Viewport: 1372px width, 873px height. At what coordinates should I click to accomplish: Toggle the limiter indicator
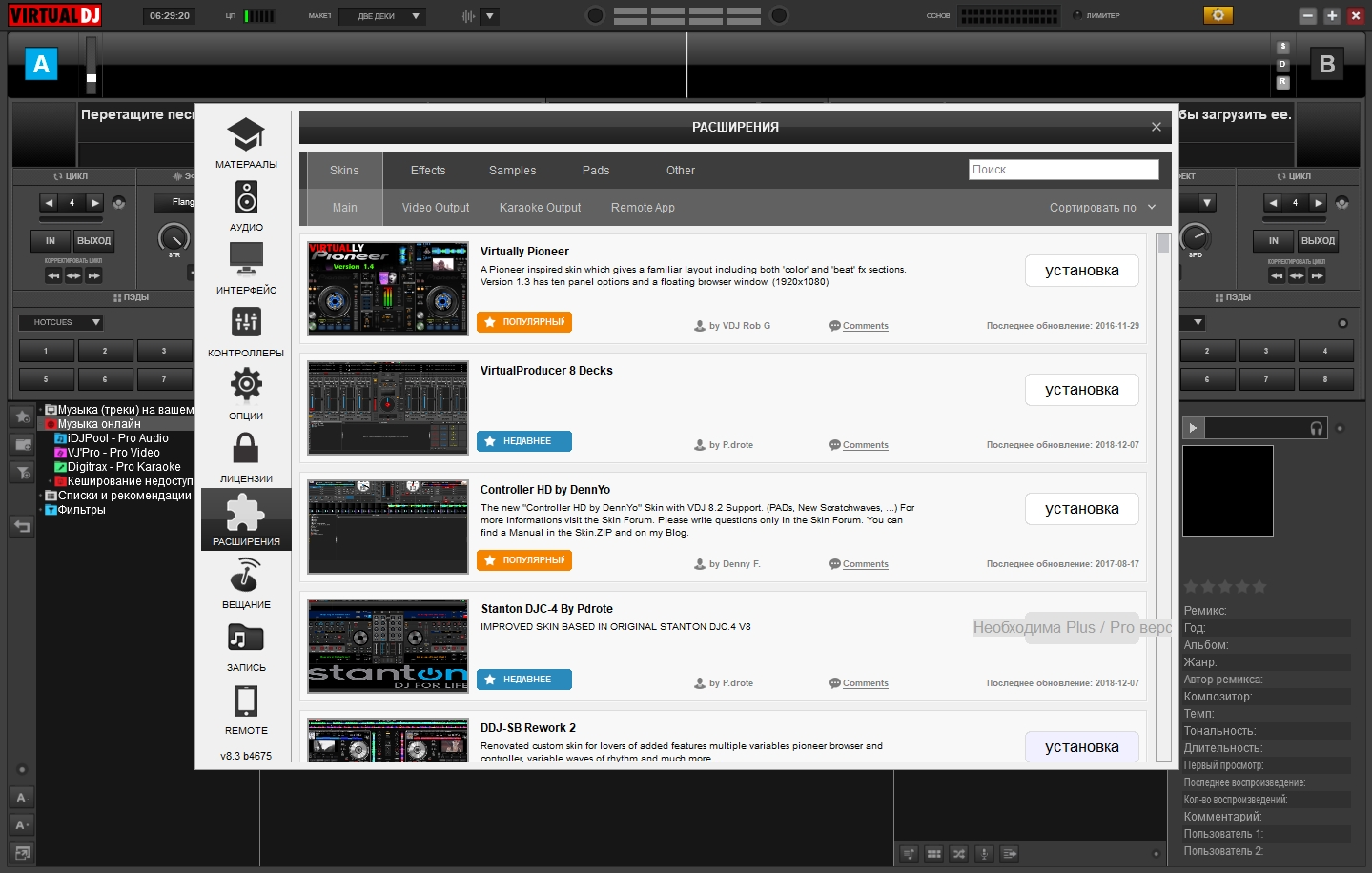pos(1077,15)
